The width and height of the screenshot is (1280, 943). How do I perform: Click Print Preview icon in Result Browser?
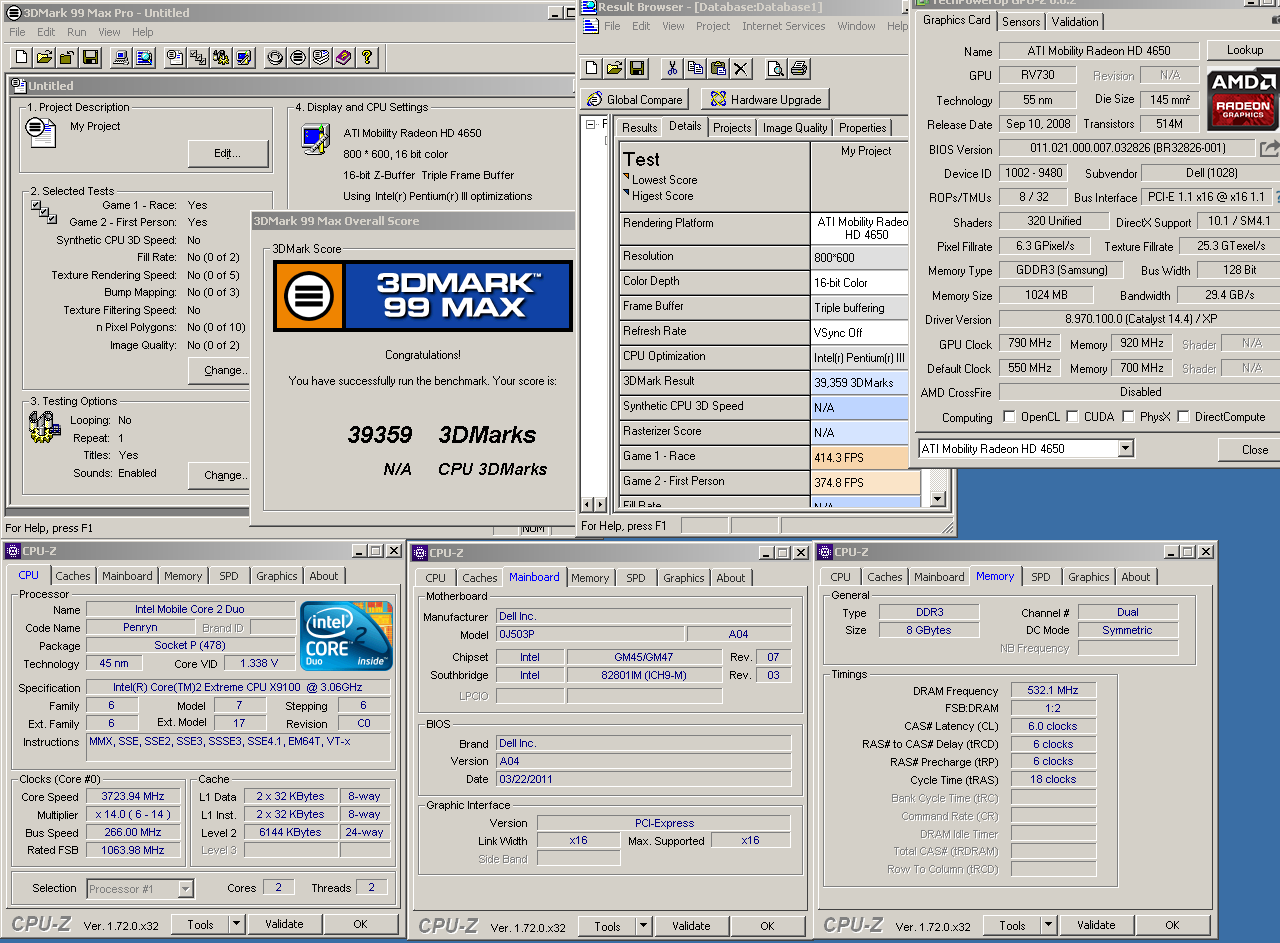coord(776,68)
